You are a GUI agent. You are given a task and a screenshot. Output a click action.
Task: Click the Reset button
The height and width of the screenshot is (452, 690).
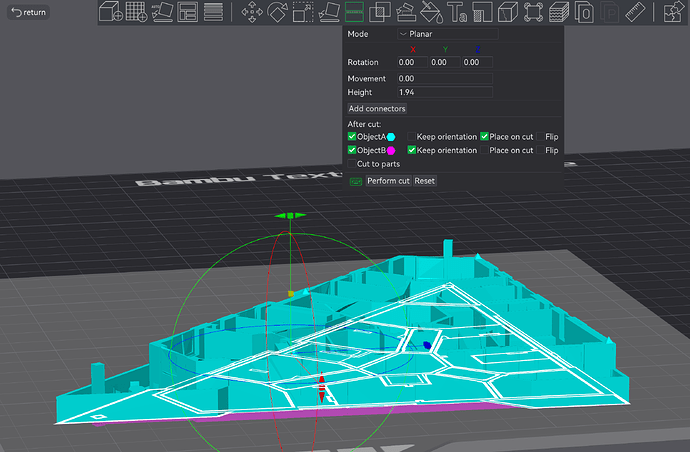424,181
